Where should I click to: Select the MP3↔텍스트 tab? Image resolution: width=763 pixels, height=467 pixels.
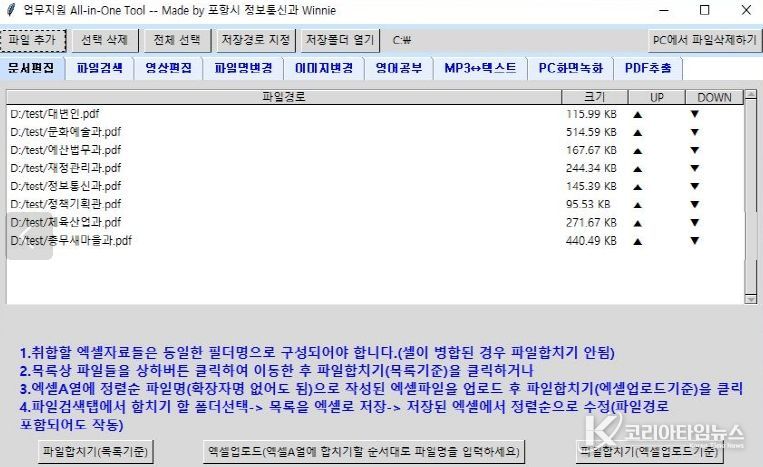pos(480,69)
